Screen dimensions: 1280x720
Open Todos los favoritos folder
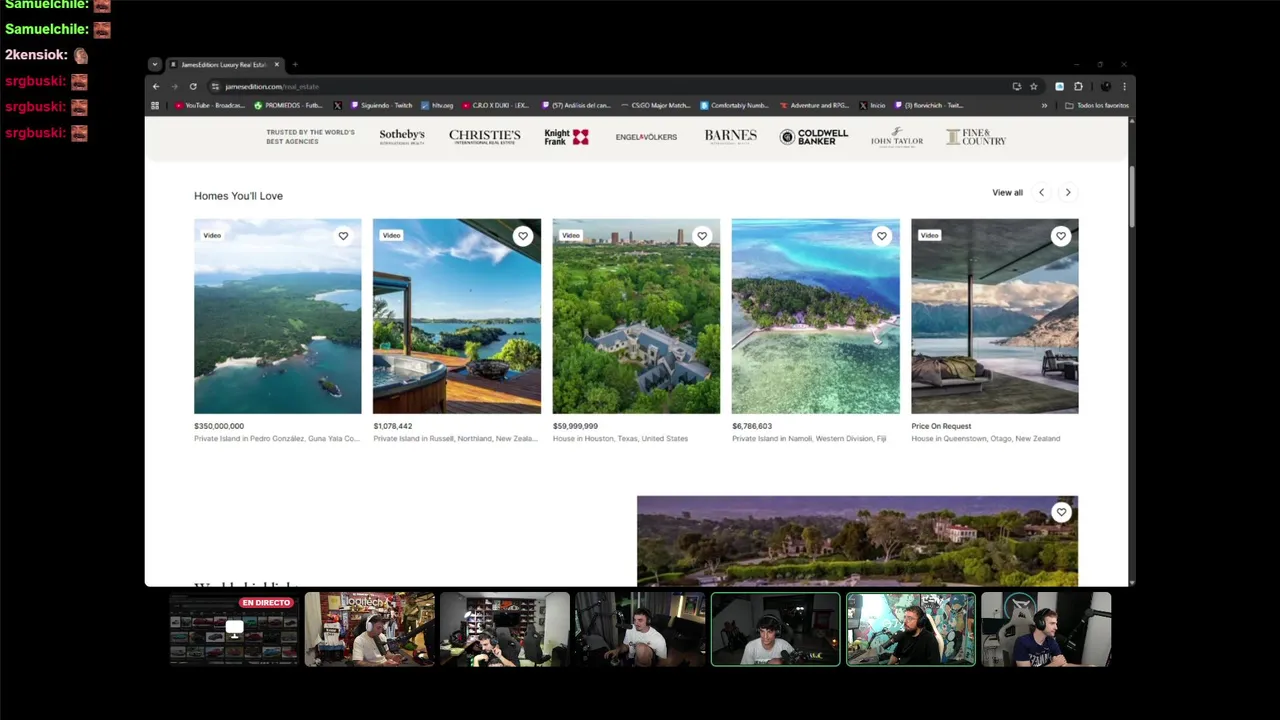(1097, 105)
